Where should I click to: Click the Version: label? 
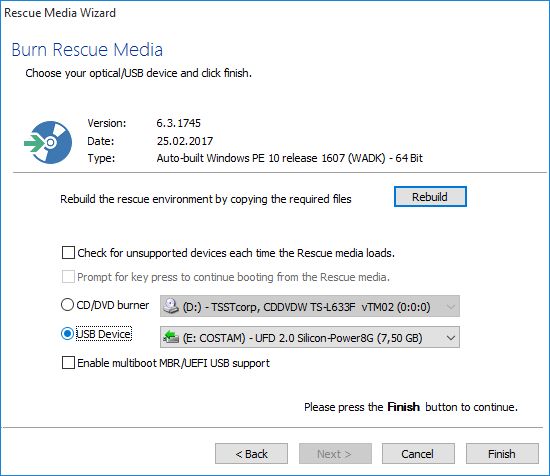coord(107,123)
